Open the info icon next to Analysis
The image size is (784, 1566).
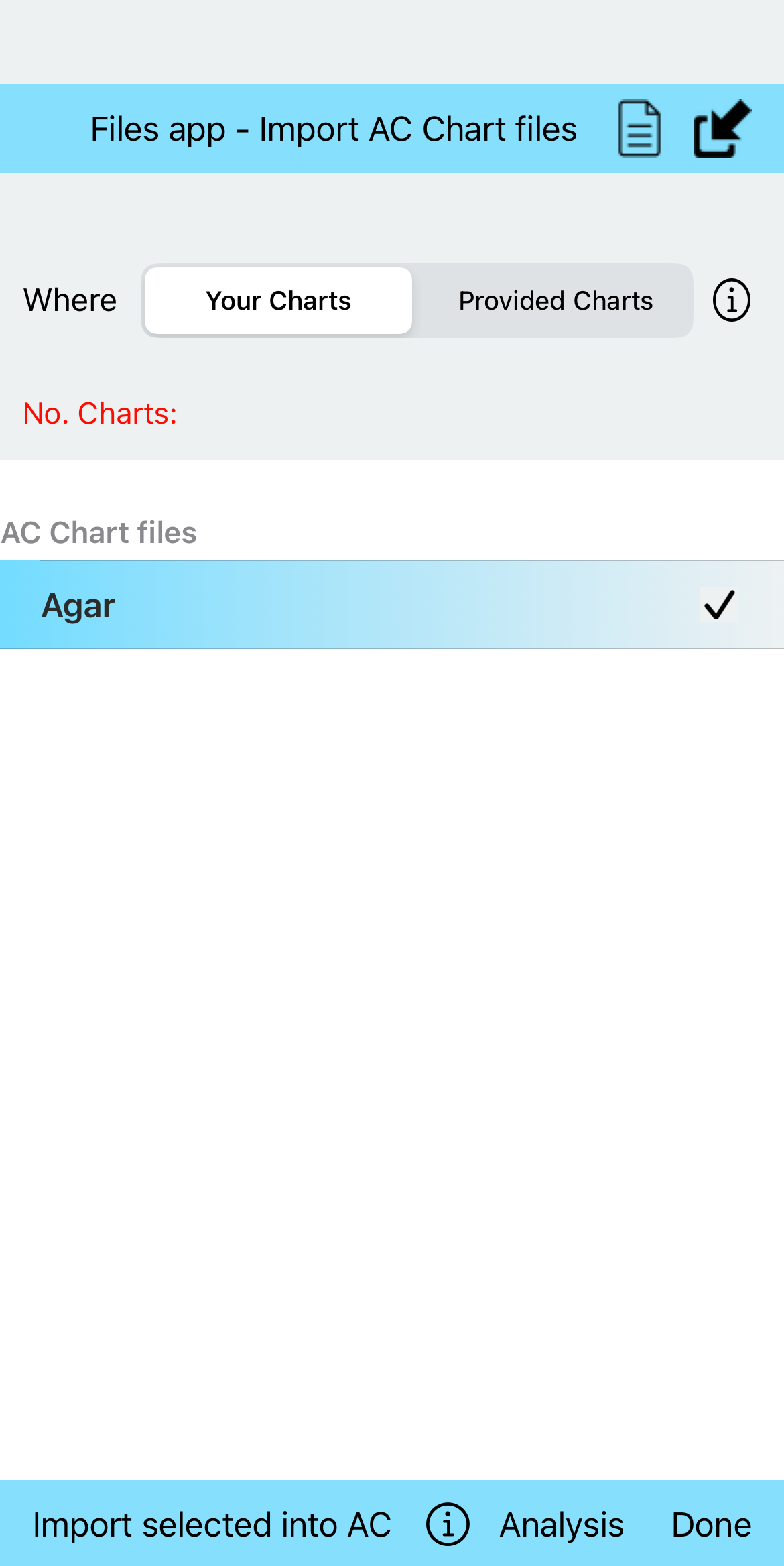pos(448,1524)
